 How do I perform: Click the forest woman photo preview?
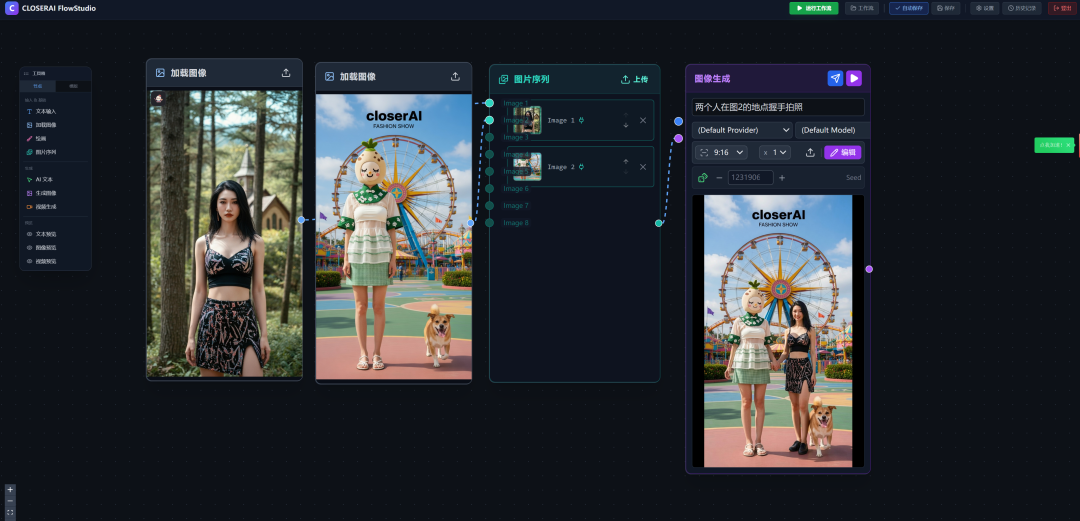coord(225,234)
